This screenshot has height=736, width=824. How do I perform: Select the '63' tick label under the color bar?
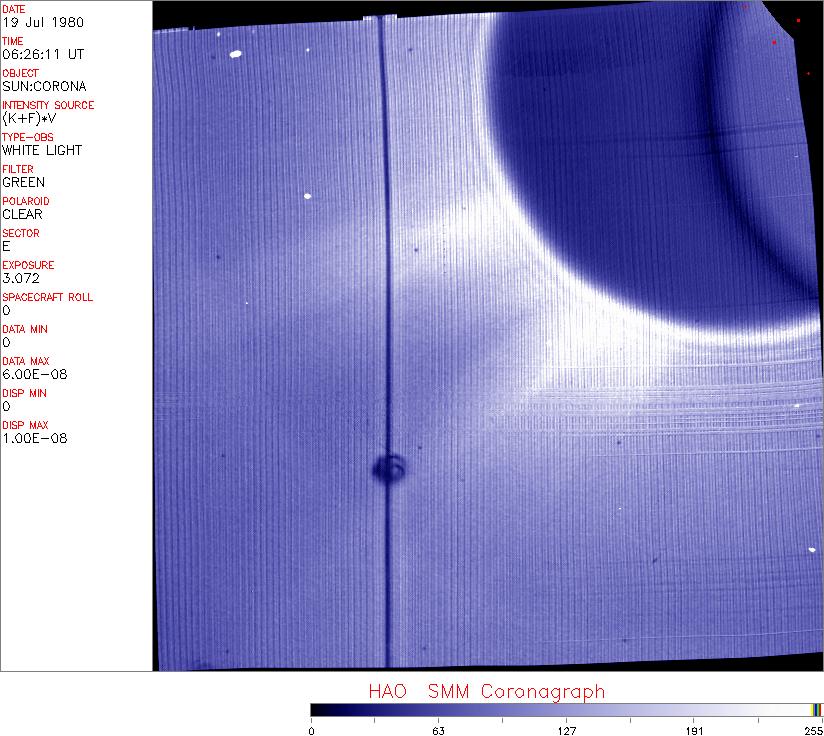(x=438, y=729)
